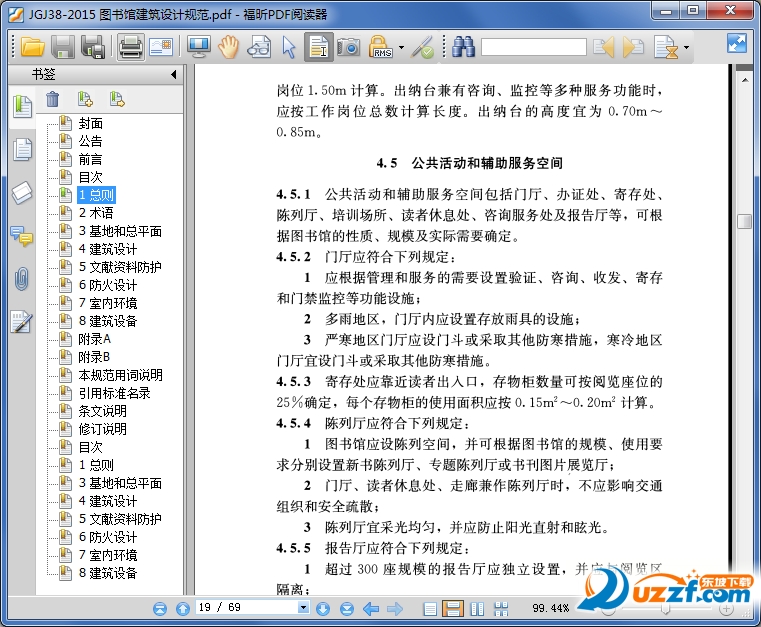Print the document via printer icon
761x627 pixels.
click(x=130, y=48)
